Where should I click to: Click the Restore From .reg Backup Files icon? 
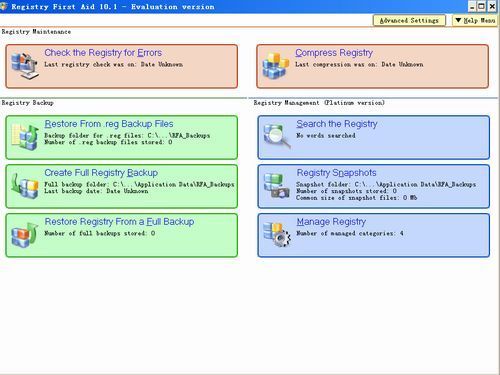click(x=25, y=136)
